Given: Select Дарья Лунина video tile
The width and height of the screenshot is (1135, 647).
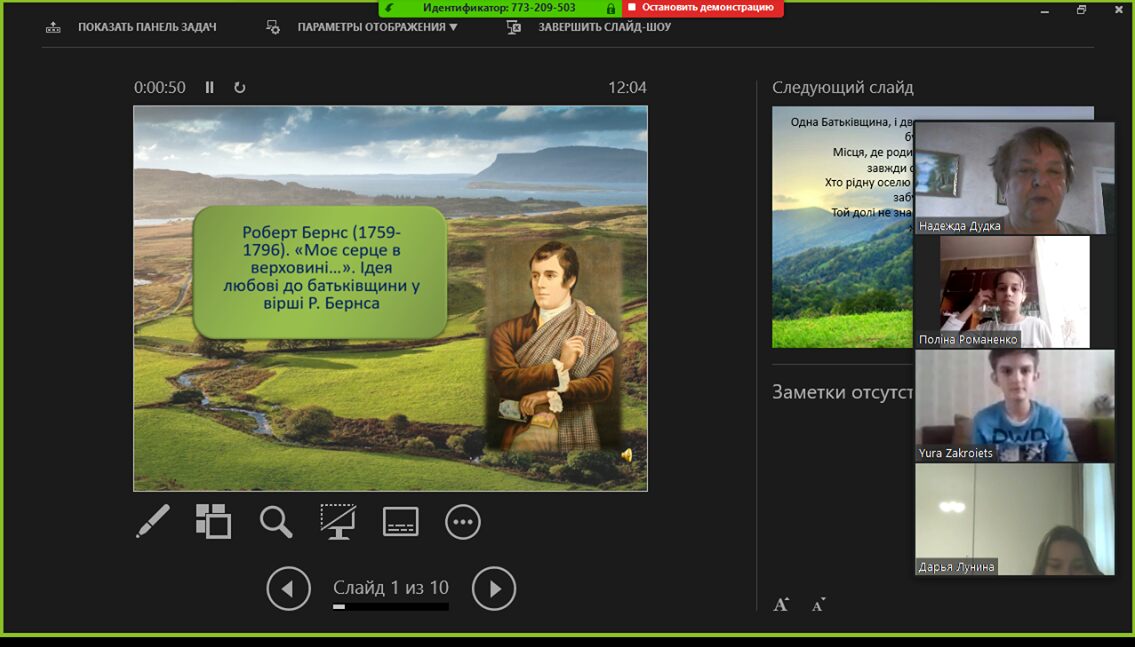Looking at the screenshot, I should pos(1014,519).
